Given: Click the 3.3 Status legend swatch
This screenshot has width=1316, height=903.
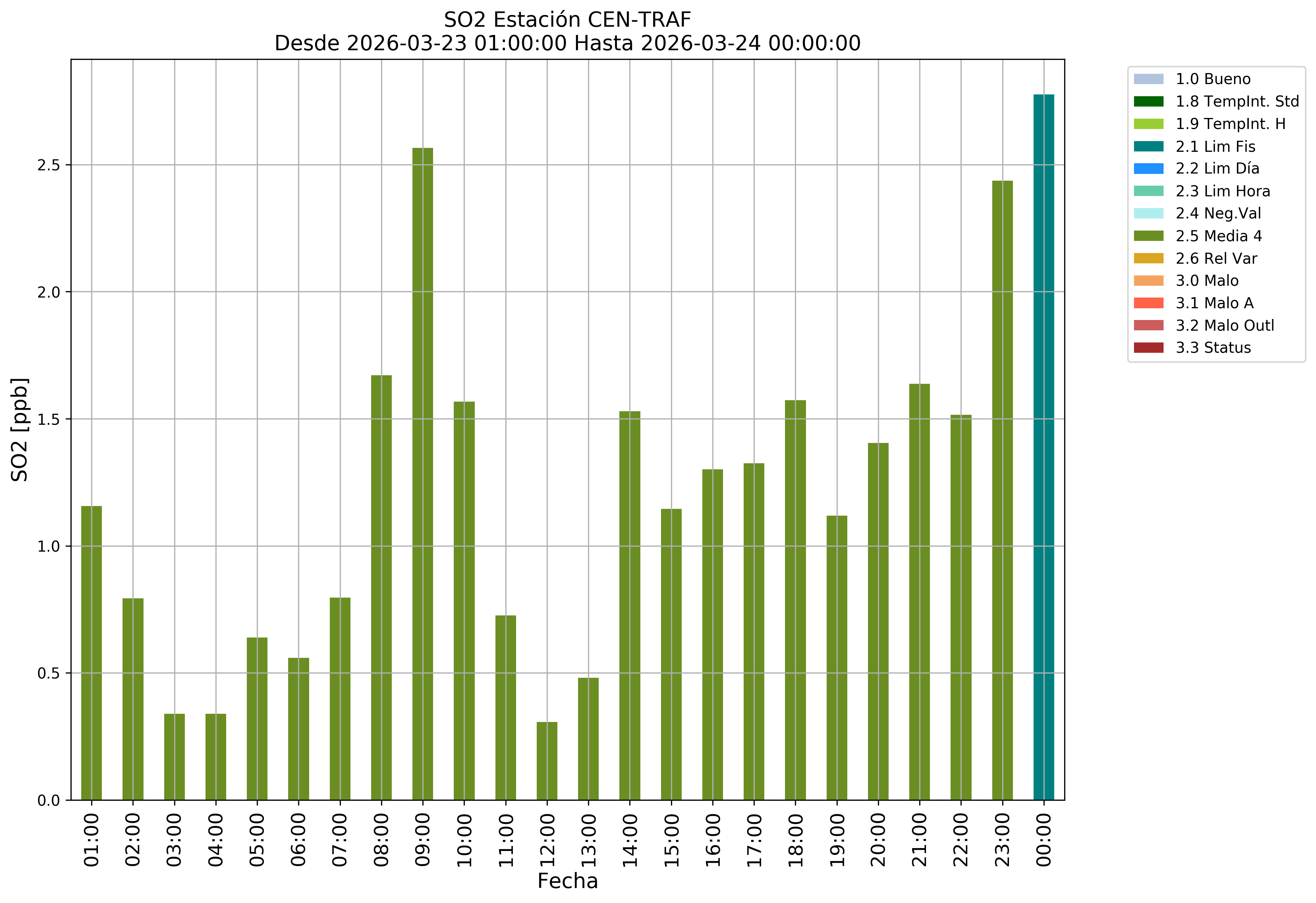Looking at the screenshot, I should tap(1148, 348).
